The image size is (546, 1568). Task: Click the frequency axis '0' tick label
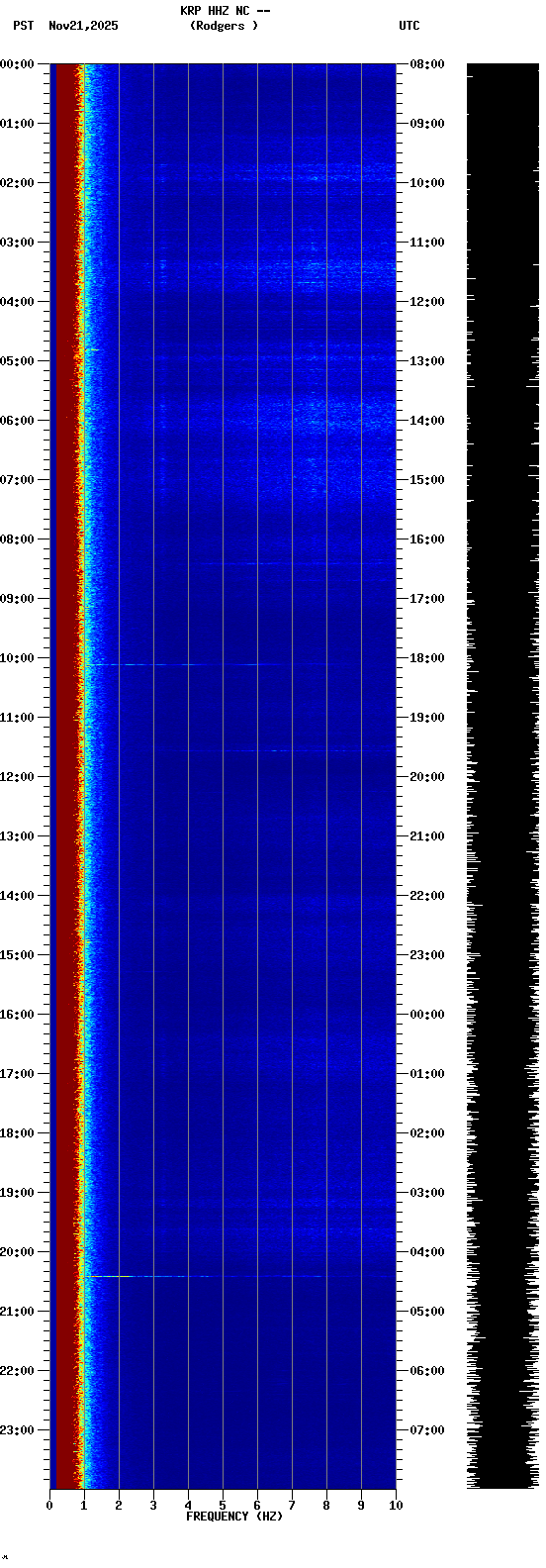coord(49,1506)
